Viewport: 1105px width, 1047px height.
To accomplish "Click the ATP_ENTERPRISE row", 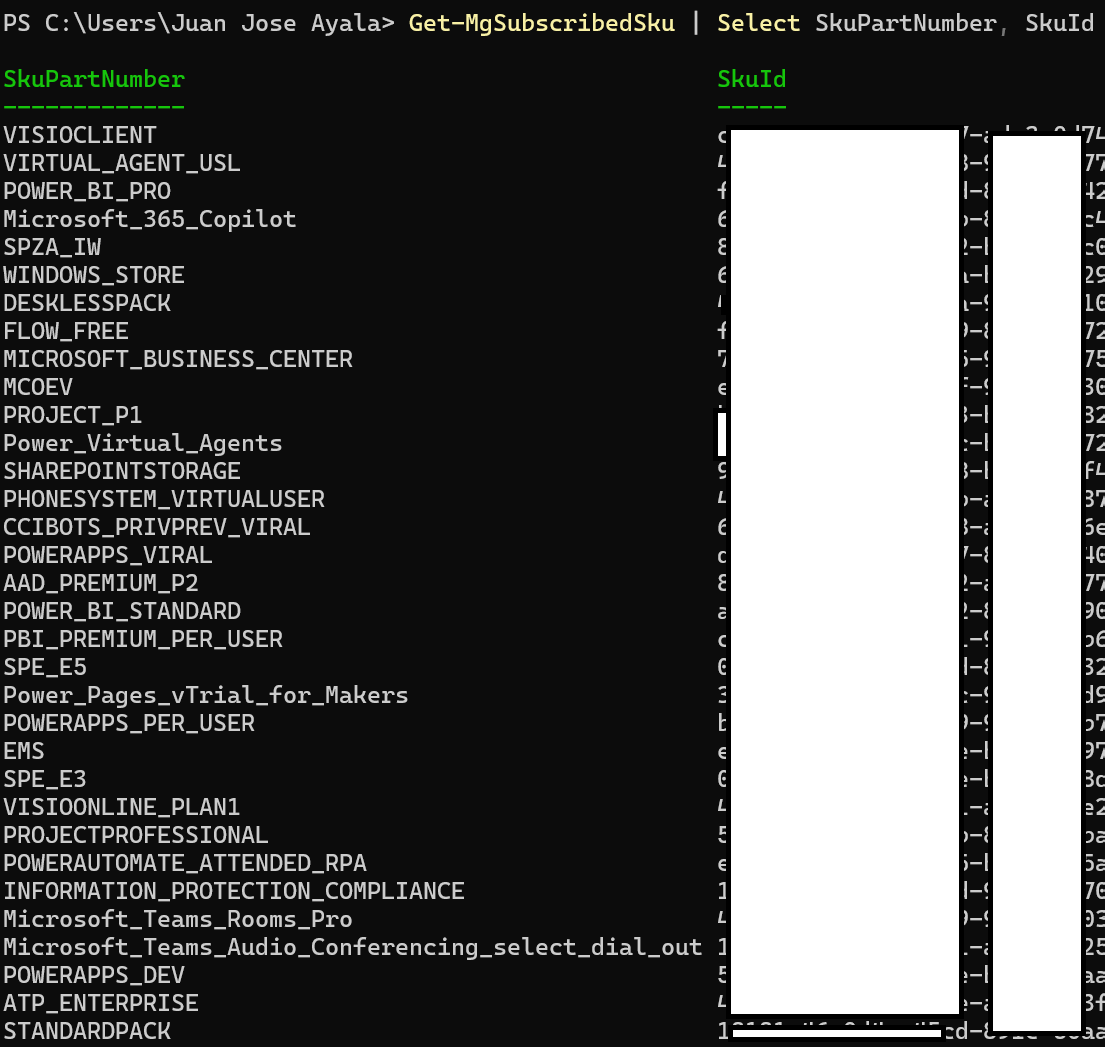I will (101, 1003).
